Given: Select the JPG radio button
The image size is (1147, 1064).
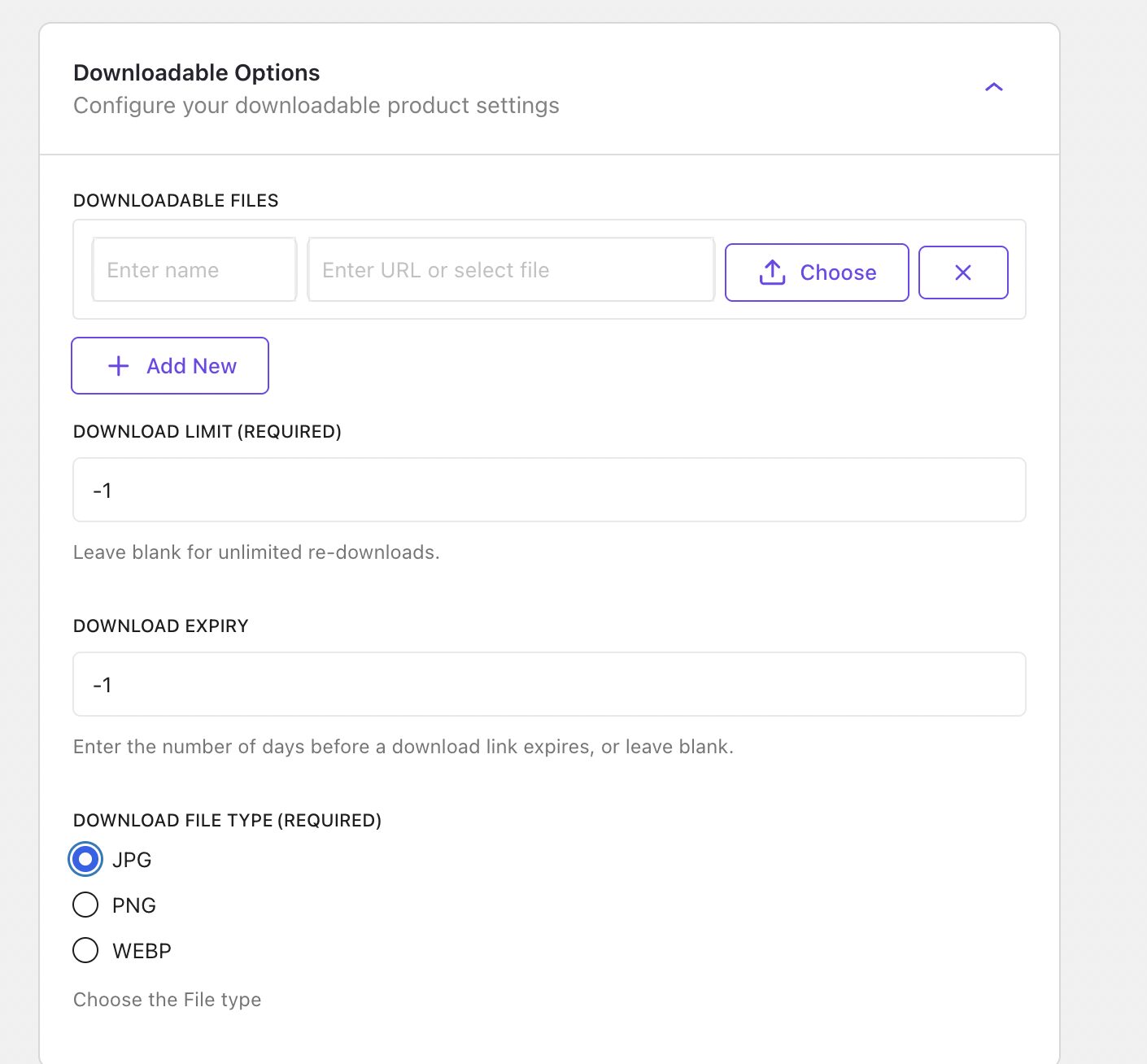Looking at the screenshot, I should pyautogui.click(x=85, y=859).
